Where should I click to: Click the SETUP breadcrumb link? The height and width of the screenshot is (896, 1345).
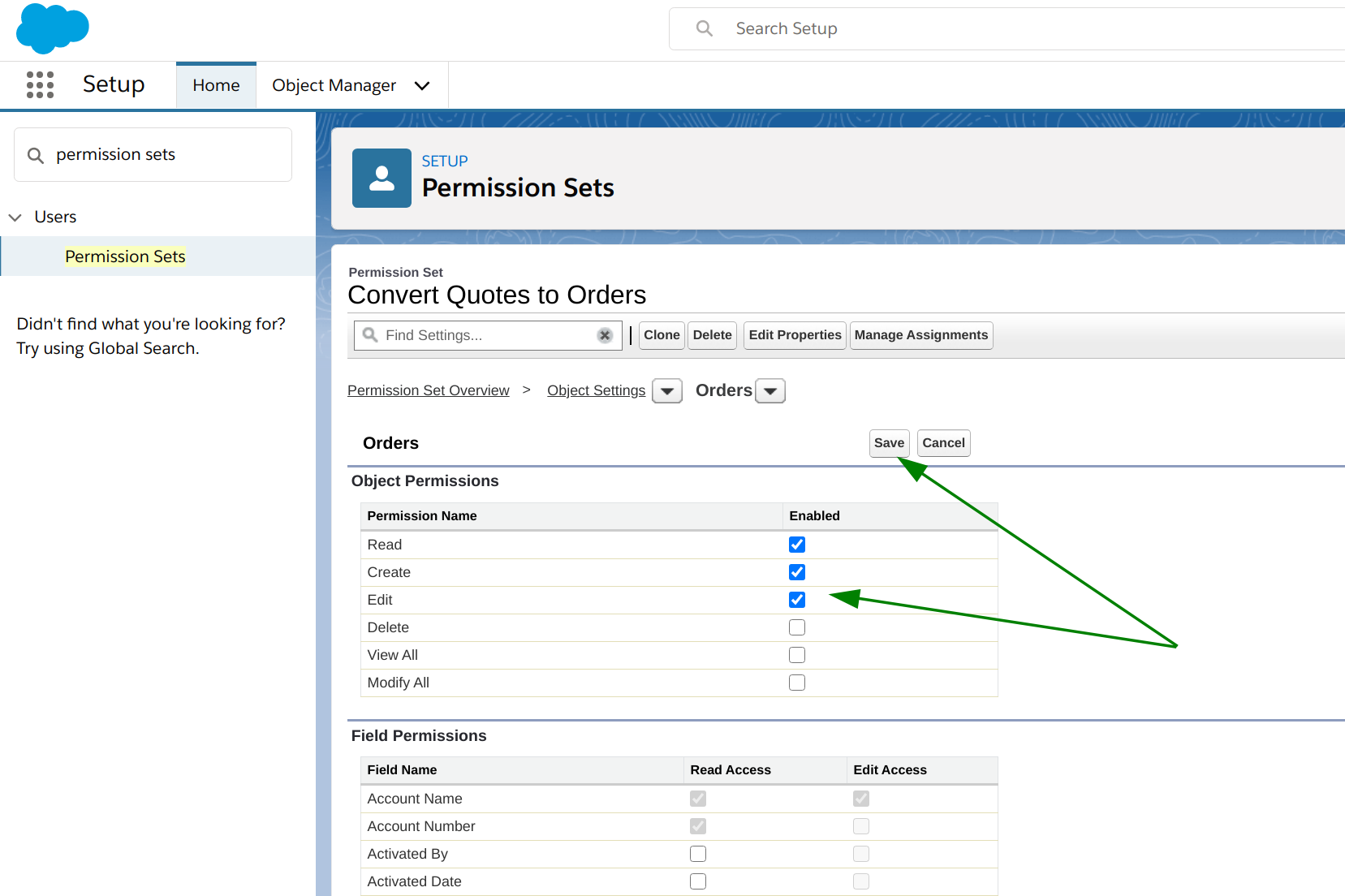click(x=445, y=161)
